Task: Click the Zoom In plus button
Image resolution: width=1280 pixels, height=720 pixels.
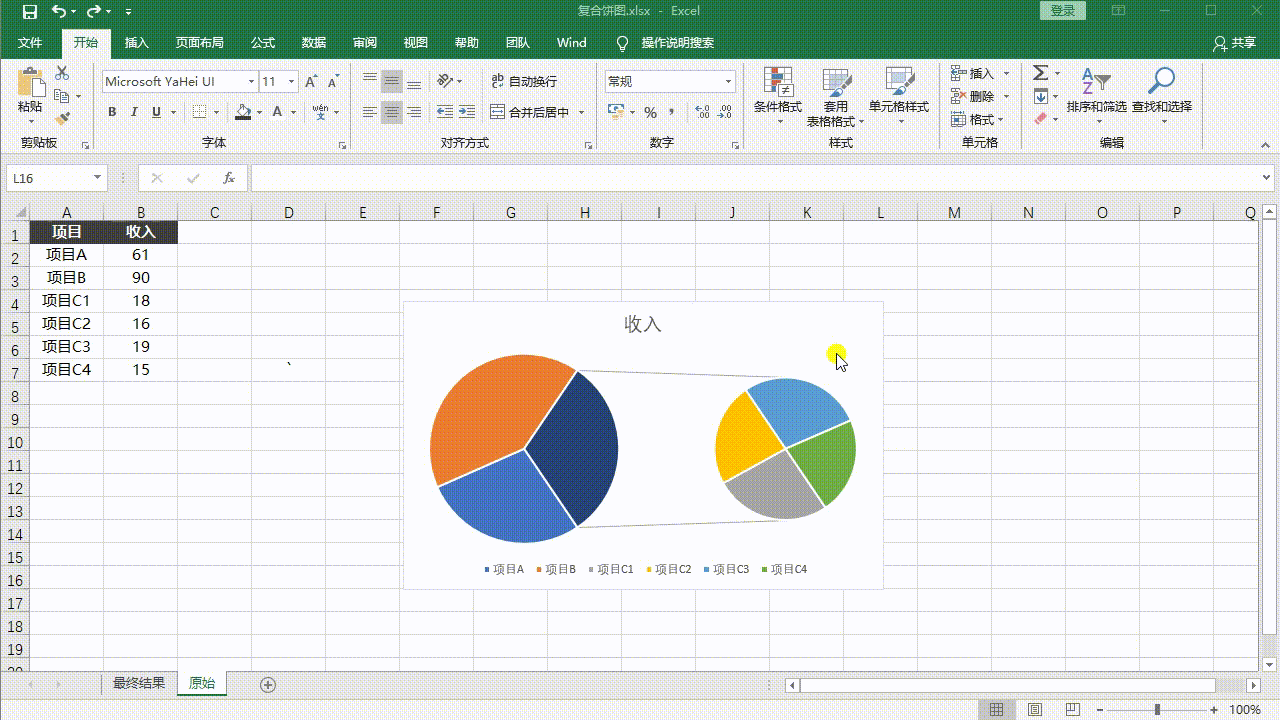Action: [x=1215, y=709]
